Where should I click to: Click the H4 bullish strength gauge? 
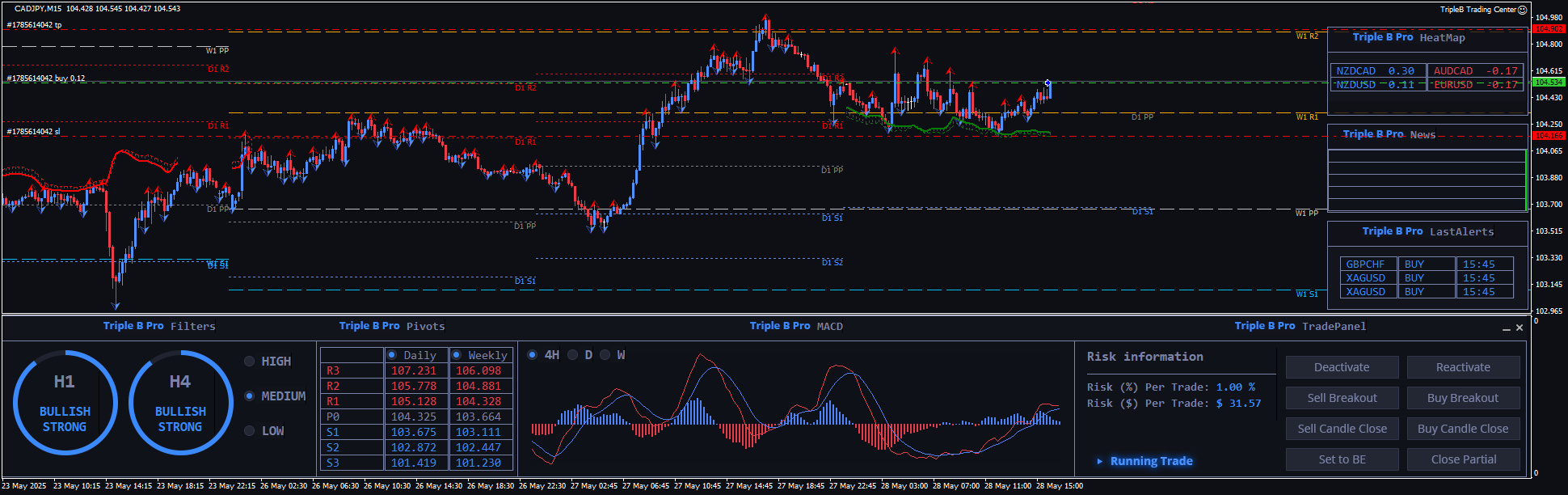[x=180, y=403]
